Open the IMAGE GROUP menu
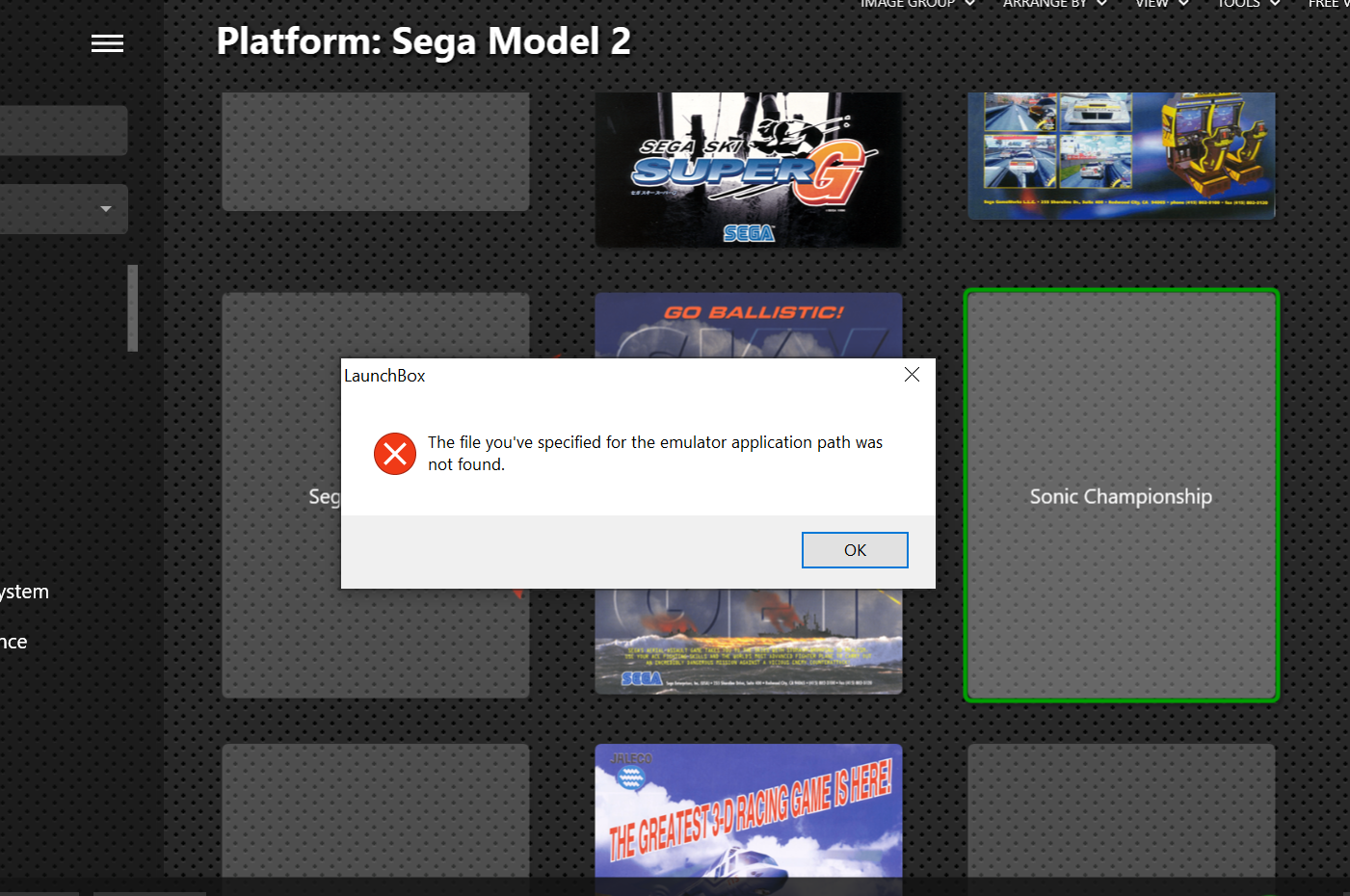The image size is (1350, 896). 917,4
